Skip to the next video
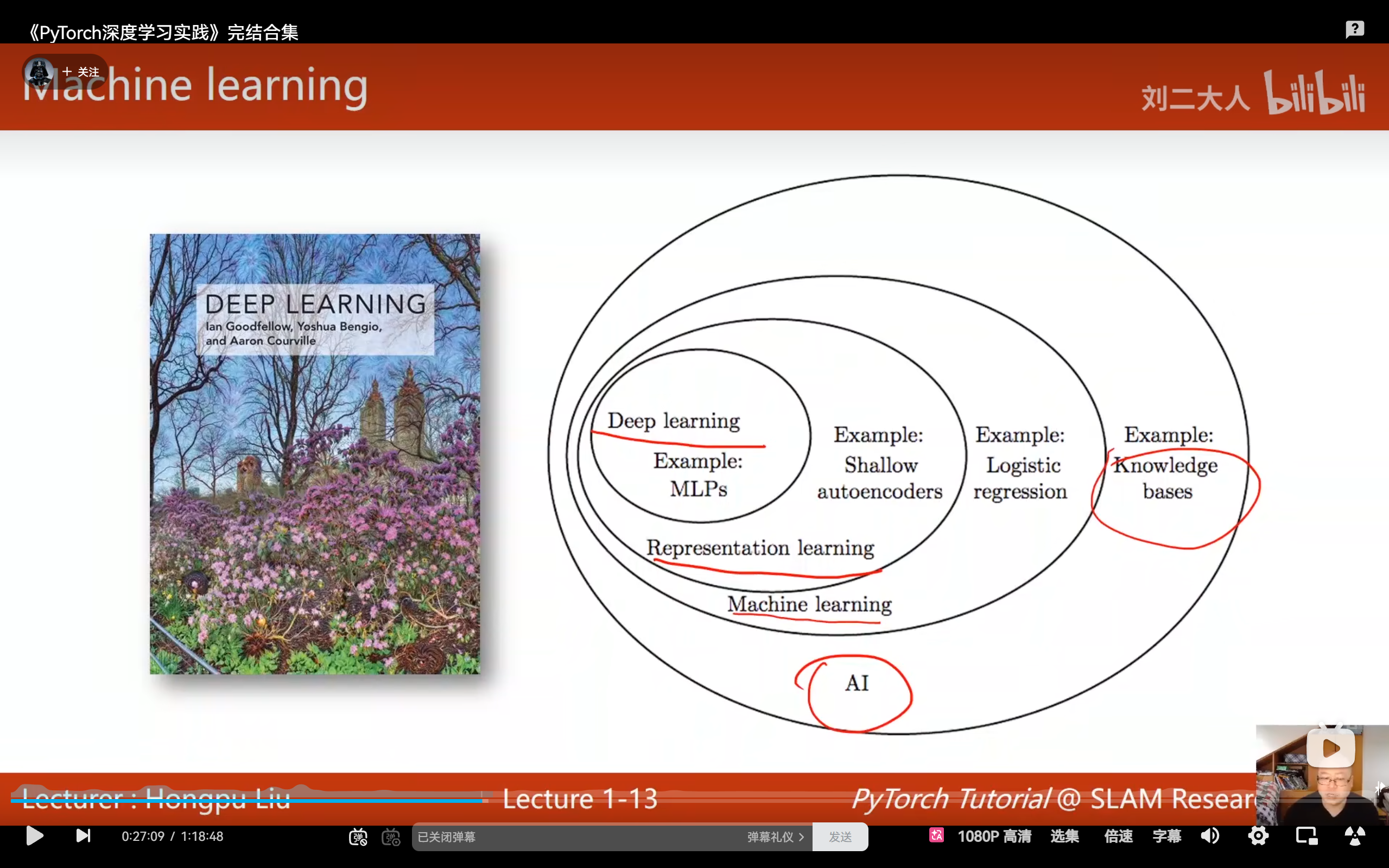This screenshot has width=1389, height=868. pos(83,836)
